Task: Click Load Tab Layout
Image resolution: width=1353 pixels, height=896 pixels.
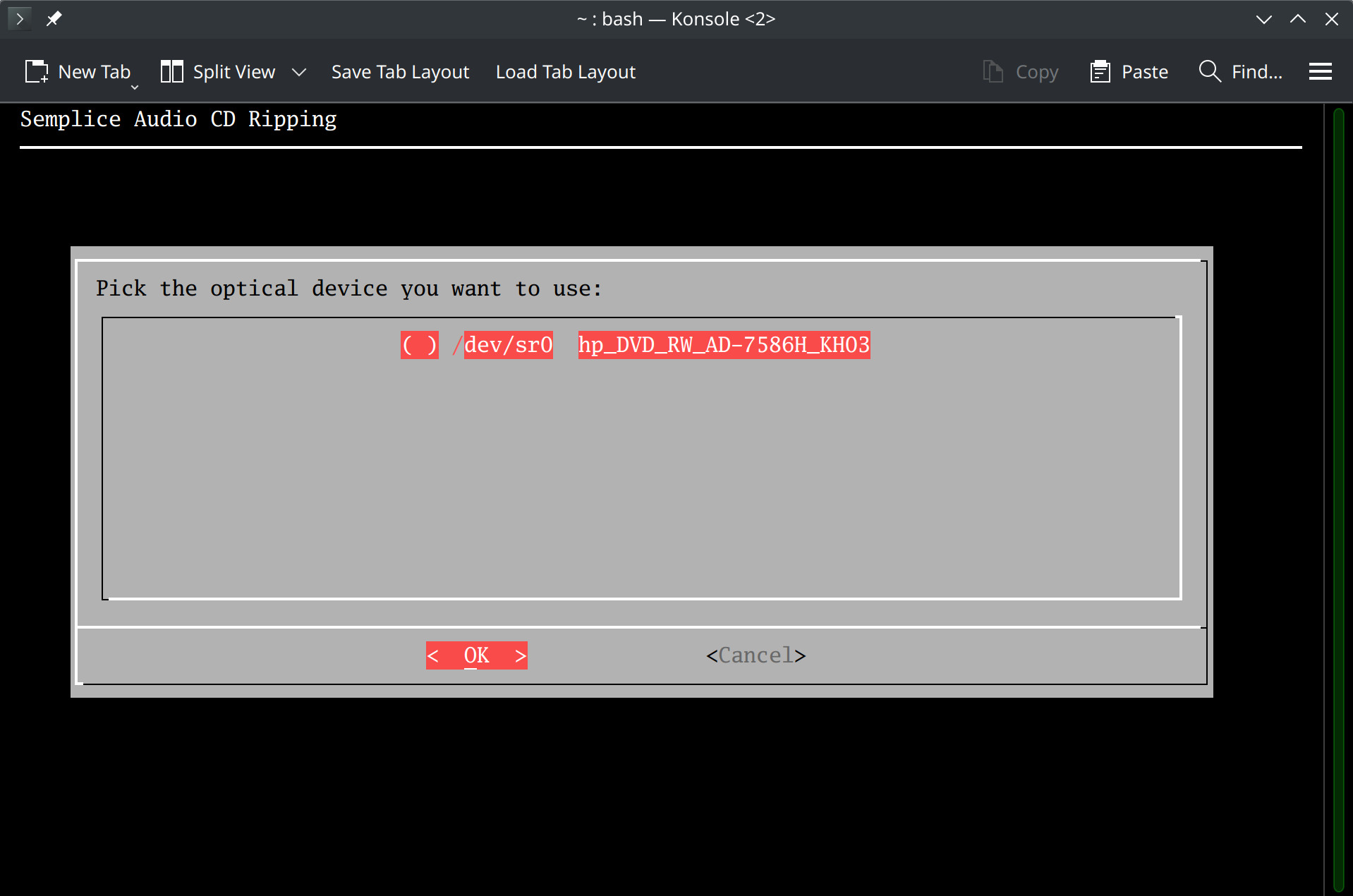Action: coord(565,72)
